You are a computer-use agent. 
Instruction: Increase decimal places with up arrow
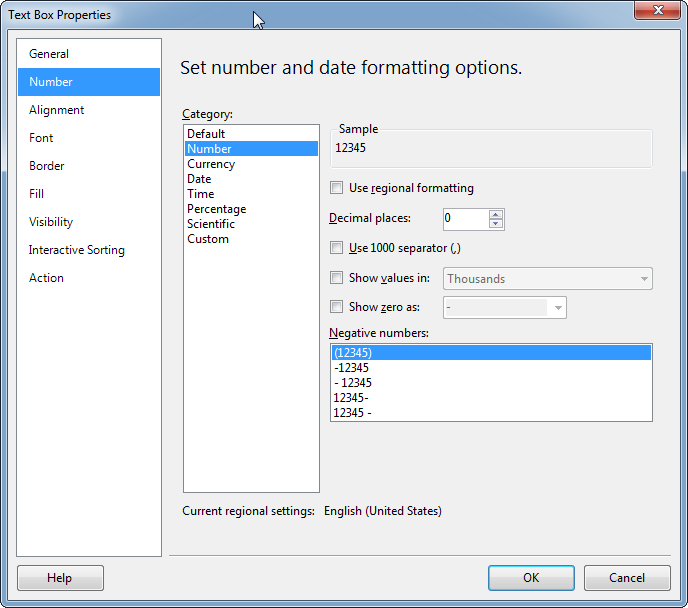point(495,215)
